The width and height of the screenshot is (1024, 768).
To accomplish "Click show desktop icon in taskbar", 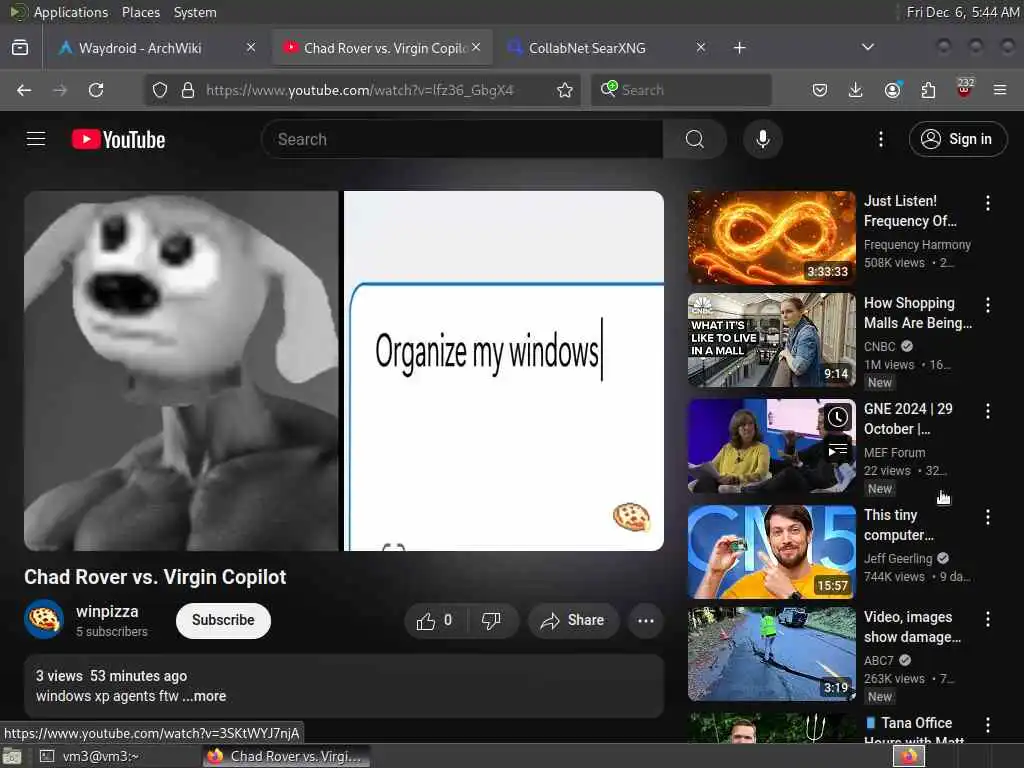I will (12, 757).
